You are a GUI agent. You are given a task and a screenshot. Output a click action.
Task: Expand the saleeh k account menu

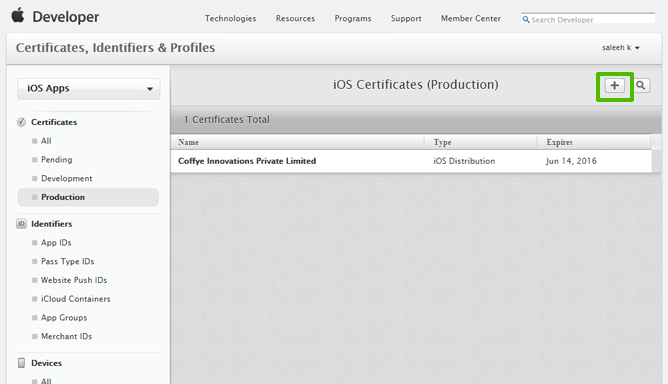(621, 48)
